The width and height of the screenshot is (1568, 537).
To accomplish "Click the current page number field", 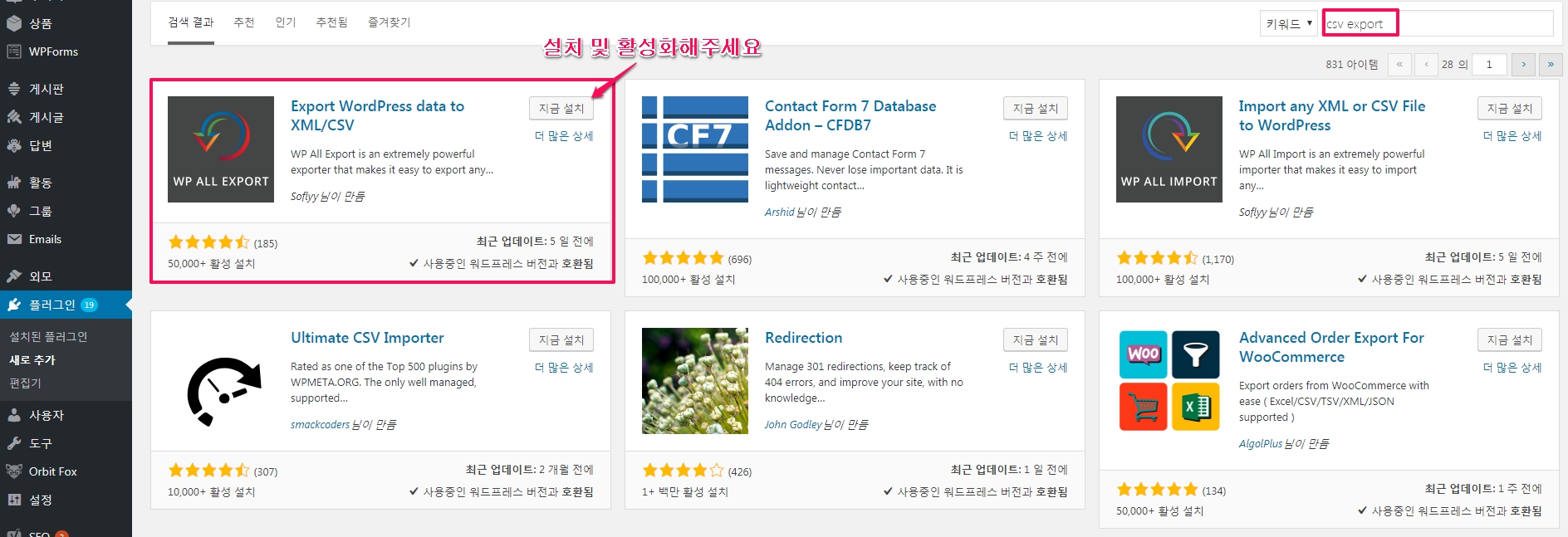I will [1489, 64].
